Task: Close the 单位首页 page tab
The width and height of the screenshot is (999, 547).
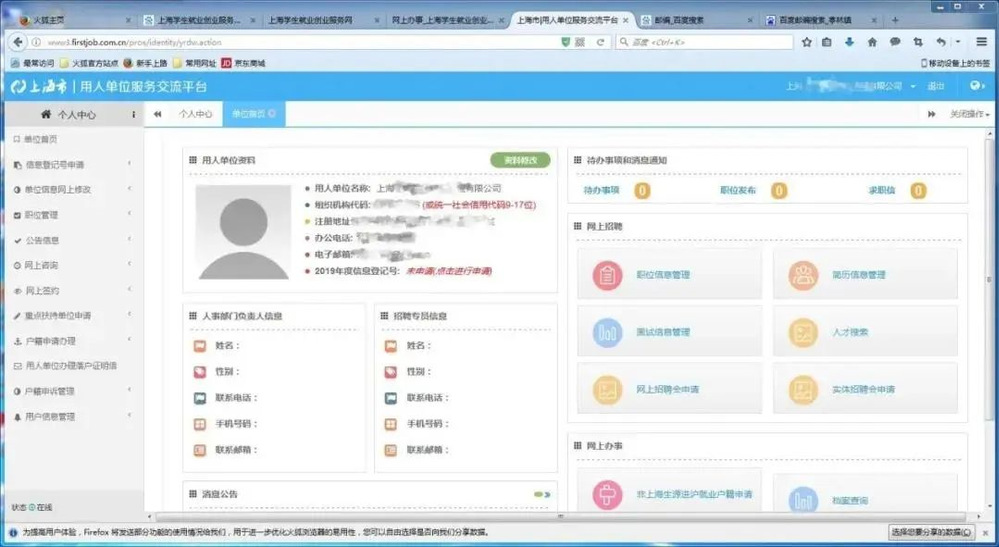Action: [272, 114]
